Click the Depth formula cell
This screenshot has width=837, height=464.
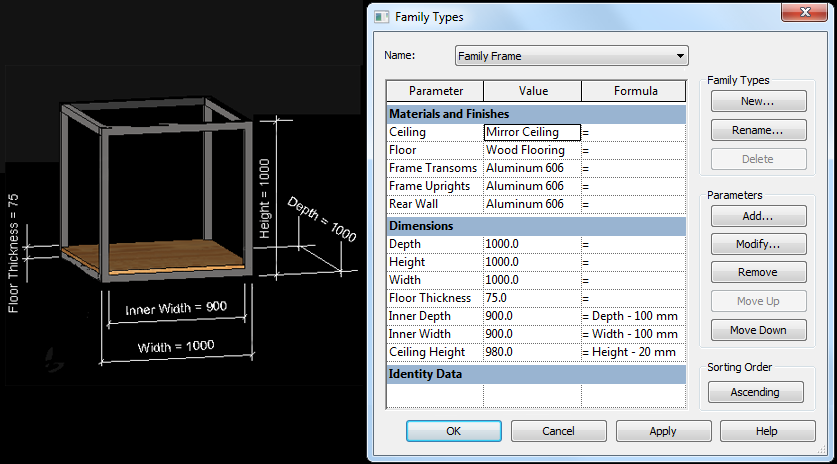pos(634,244)
